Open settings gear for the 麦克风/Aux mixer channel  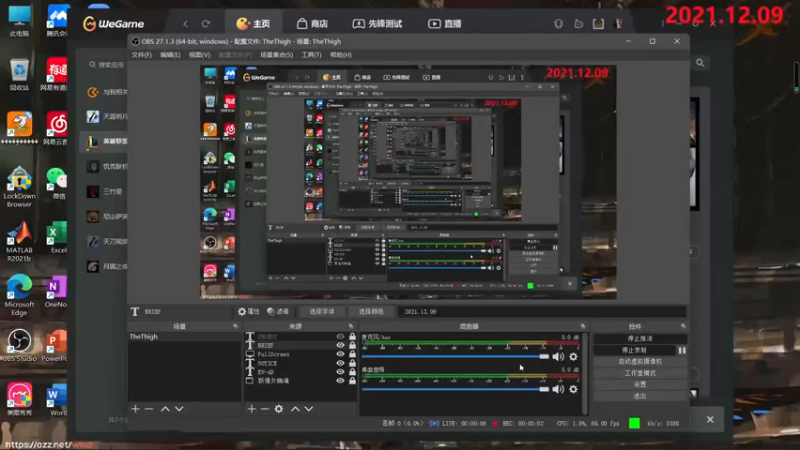pos(573,357)
